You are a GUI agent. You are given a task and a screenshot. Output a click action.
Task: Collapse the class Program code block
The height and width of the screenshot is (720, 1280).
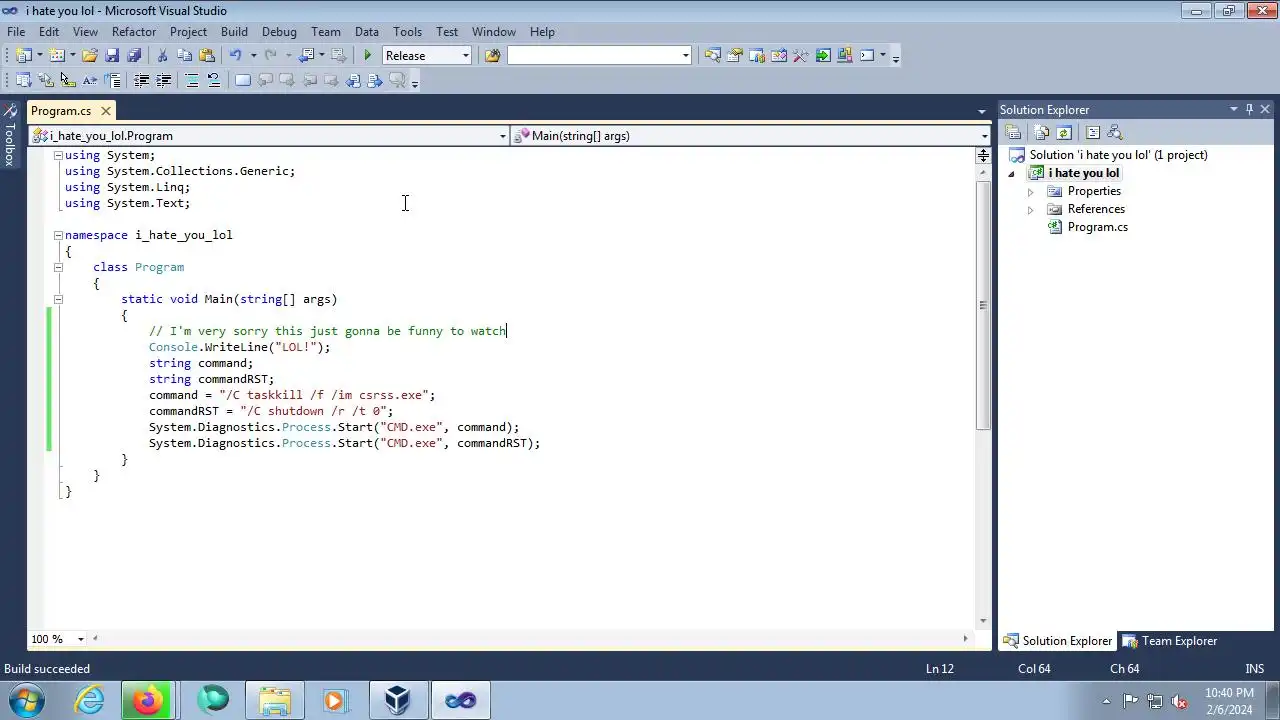58,267
